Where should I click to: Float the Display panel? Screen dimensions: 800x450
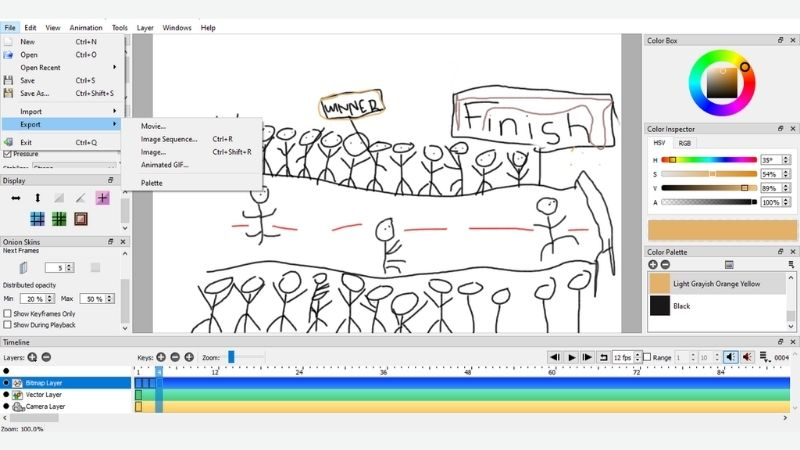tap(110, 180)
